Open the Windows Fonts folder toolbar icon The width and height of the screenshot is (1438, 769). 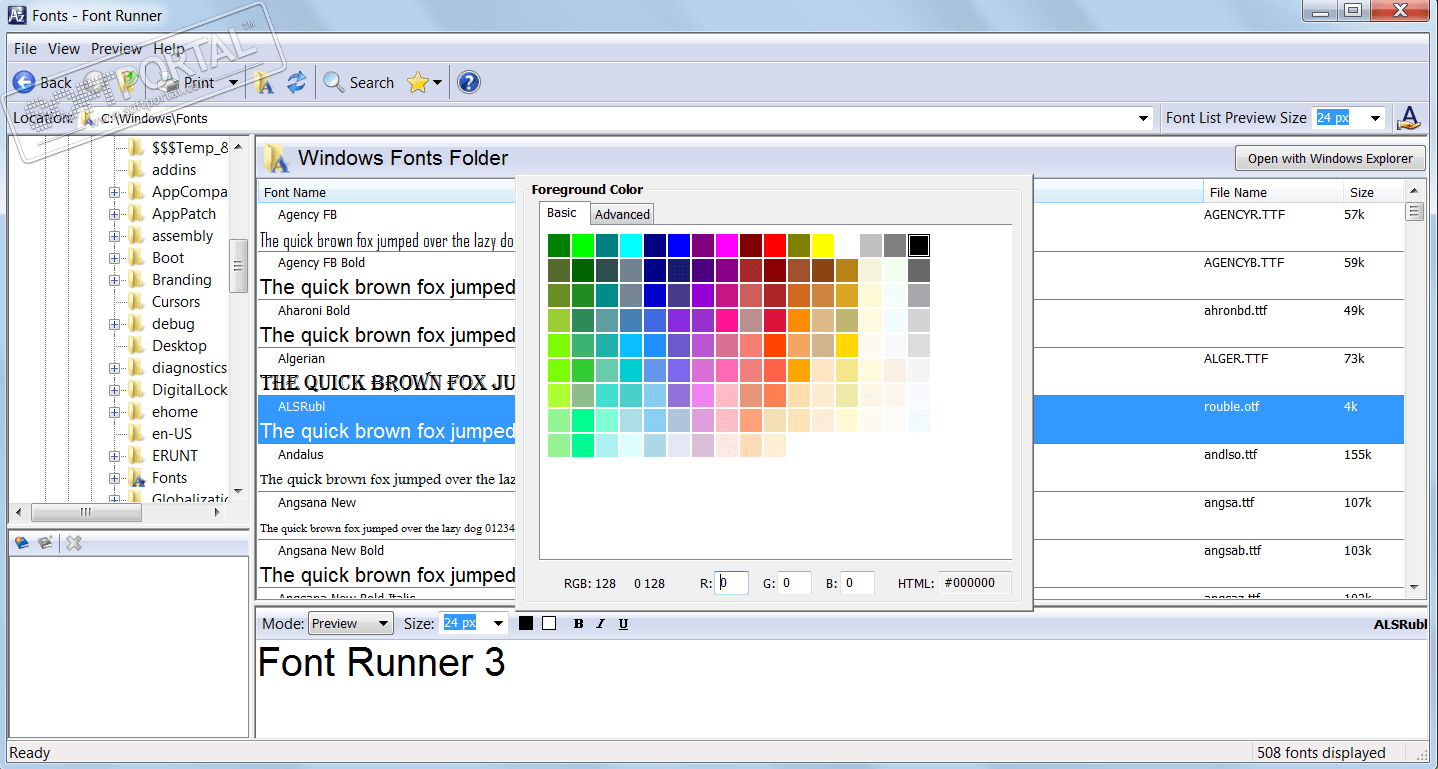[x=264, y=83]
